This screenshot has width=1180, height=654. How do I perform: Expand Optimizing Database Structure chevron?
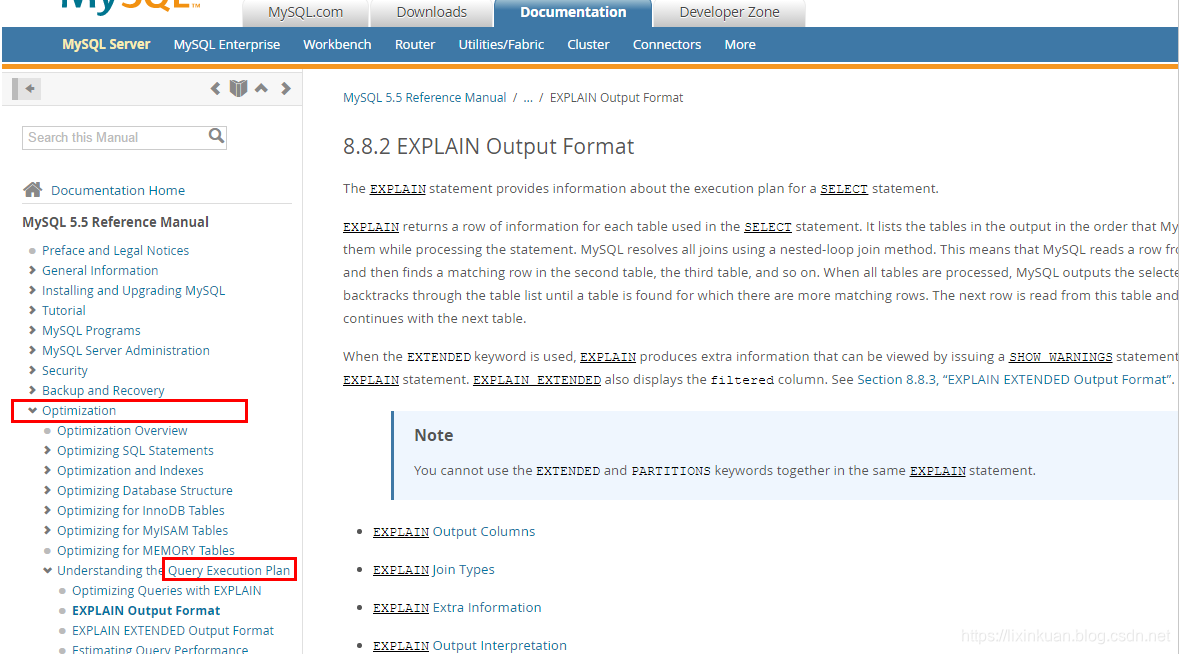47,490
